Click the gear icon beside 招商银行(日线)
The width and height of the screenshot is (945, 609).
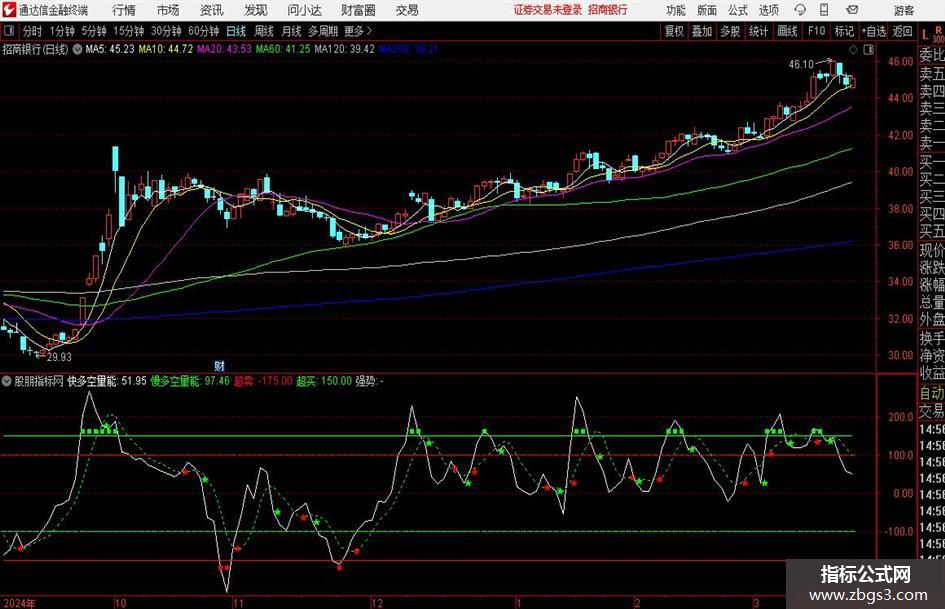click(78, 49)
